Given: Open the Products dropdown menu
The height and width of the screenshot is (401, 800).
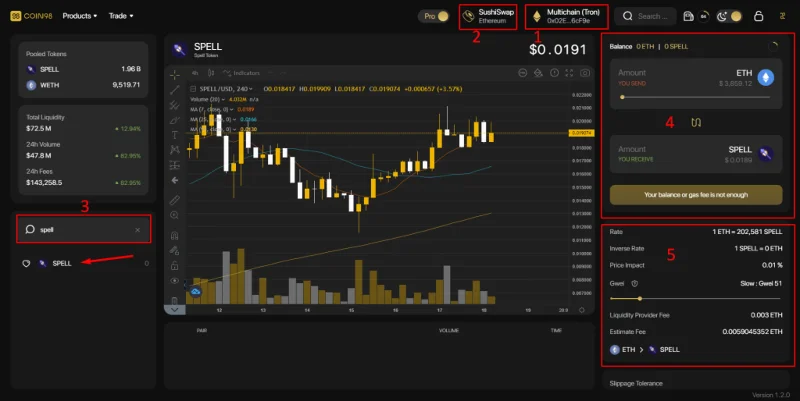Looking at the screenshot, I should click(80, 16).
